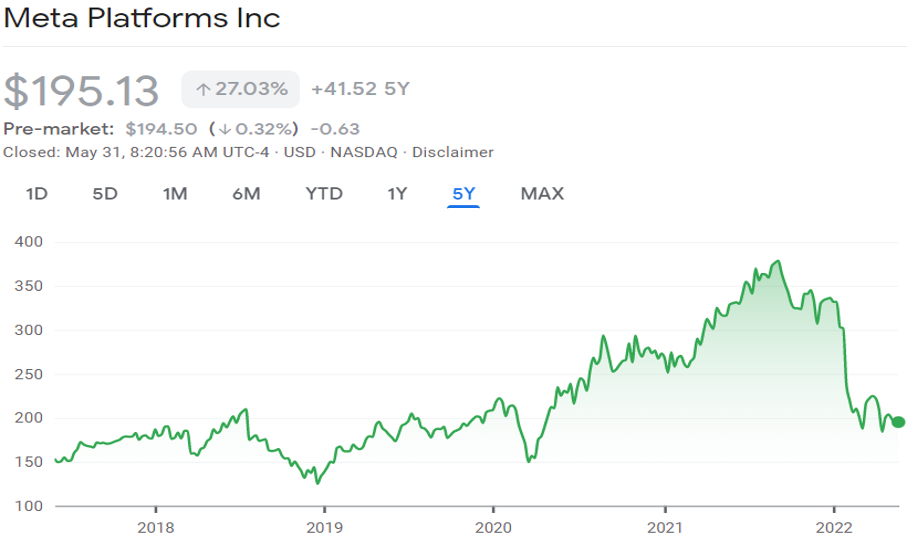Click the 400 label on the price axis
Image resolution: width=908 pixels, height=544 pixels.
(x=29, y=242)
